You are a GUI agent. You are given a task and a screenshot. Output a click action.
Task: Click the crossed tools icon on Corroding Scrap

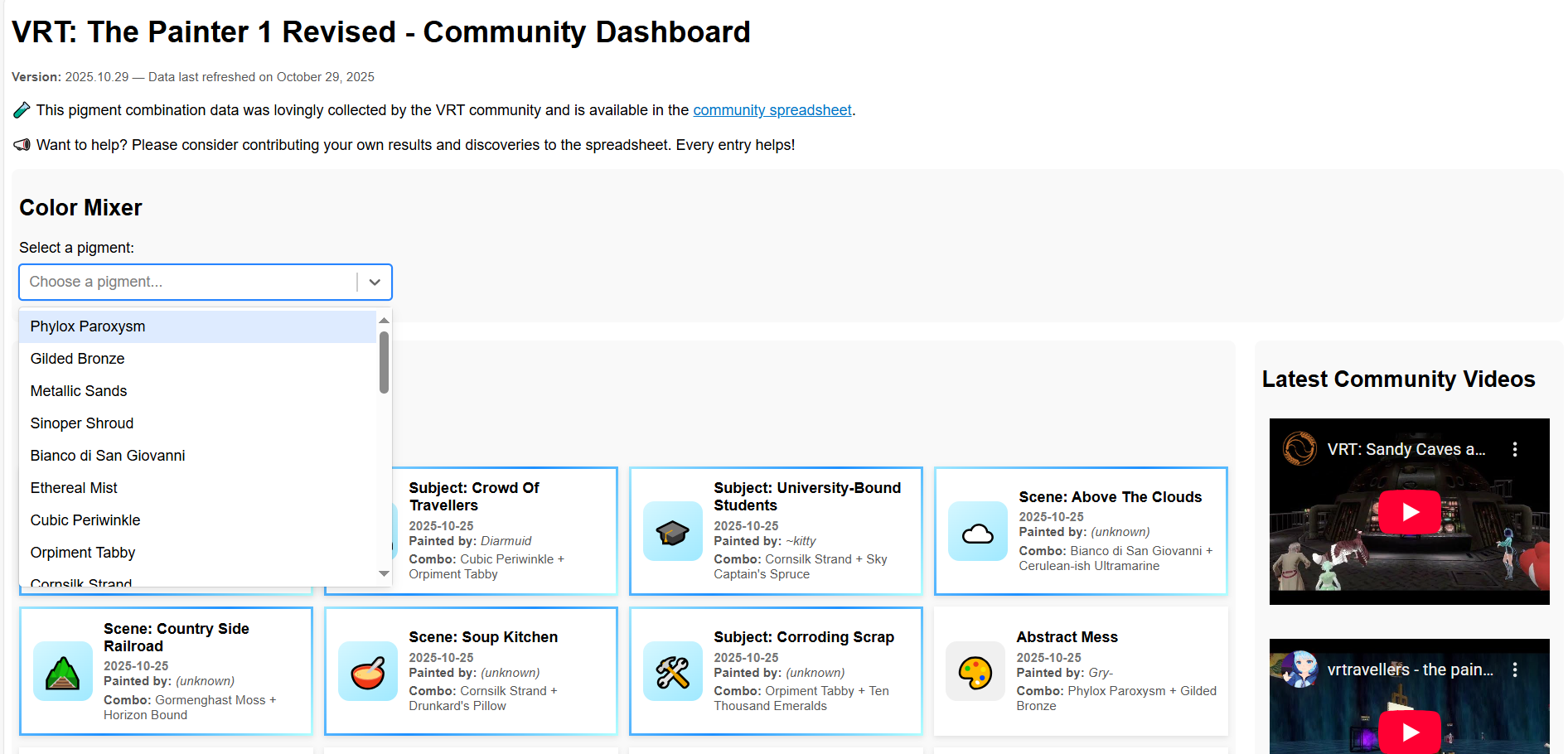point(672,672)
